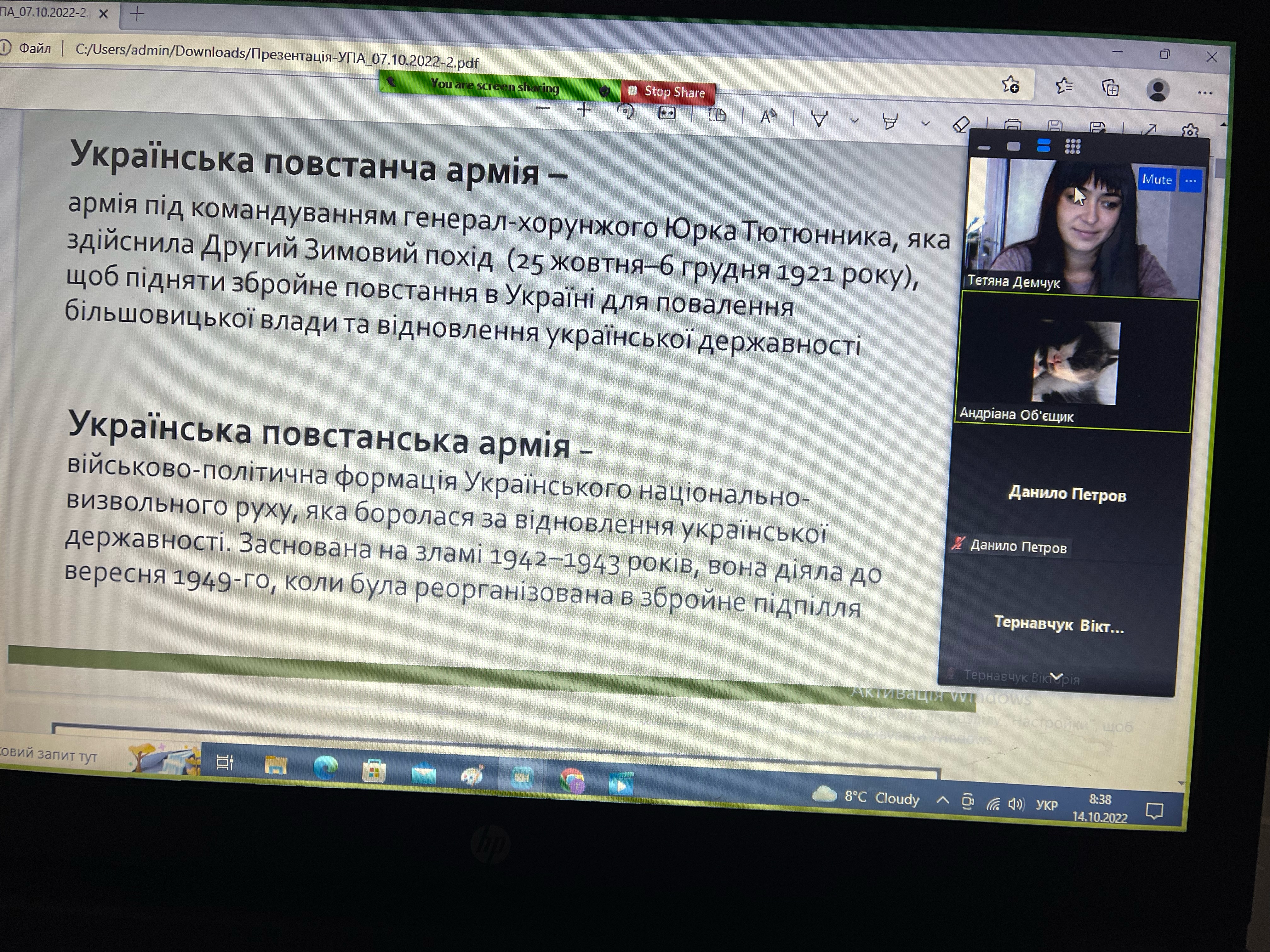Open a new browser tab
Image resolution: width=1270 pixels, height=952 pixels.
(137, 14)
